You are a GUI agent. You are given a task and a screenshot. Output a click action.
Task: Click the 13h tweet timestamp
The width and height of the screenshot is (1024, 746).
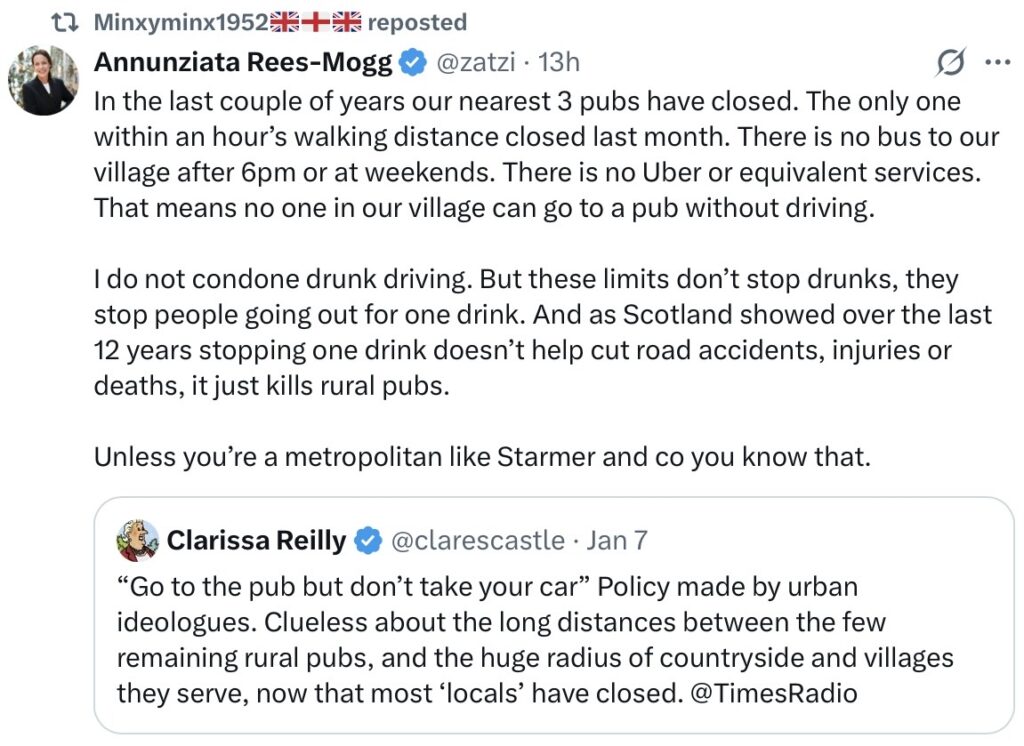558,62
